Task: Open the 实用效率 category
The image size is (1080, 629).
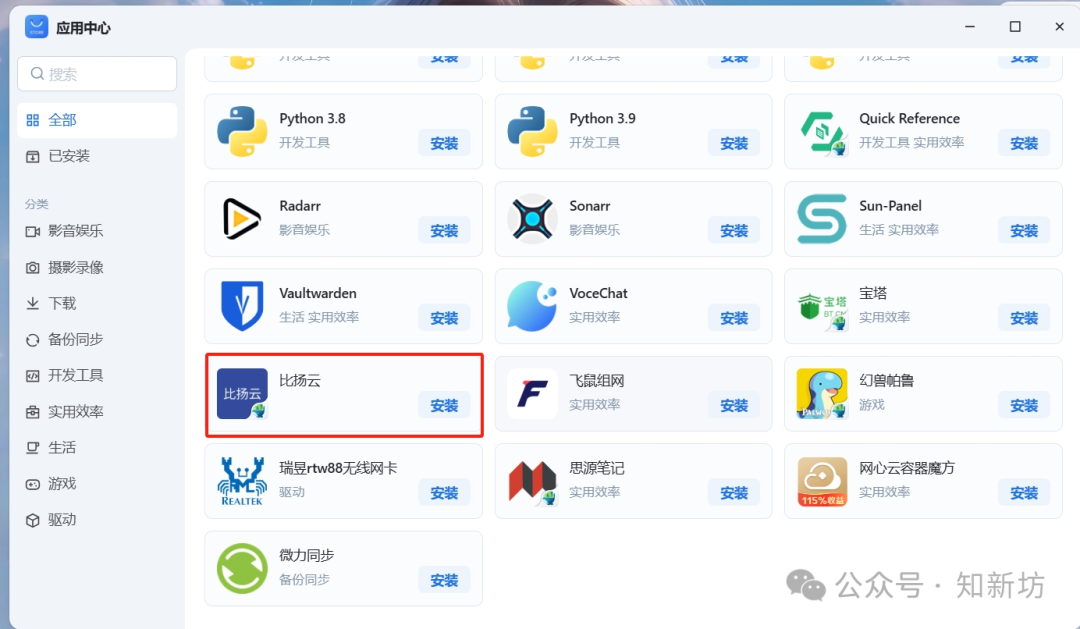Action: click(x=97, y=412)
